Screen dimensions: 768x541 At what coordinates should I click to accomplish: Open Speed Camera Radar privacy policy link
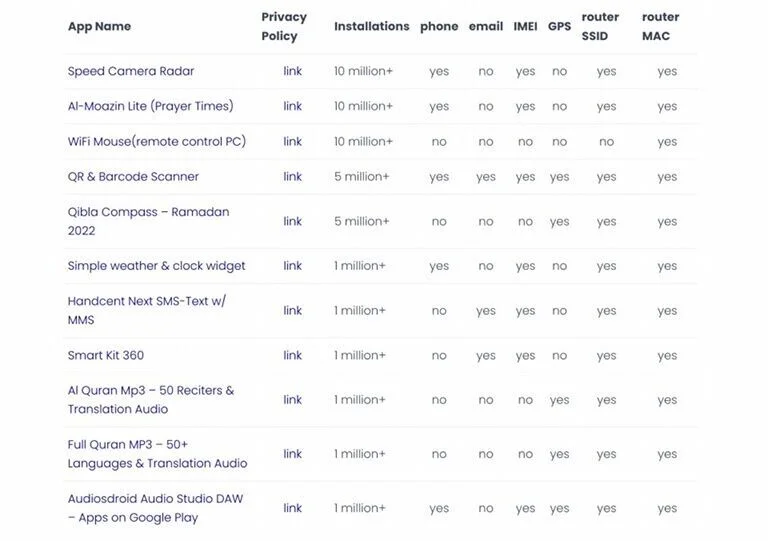click(x=292, y=71)
